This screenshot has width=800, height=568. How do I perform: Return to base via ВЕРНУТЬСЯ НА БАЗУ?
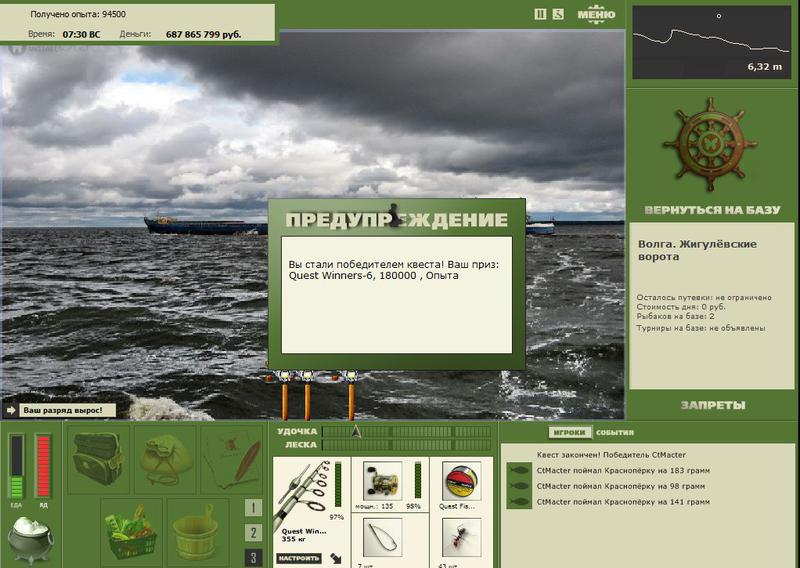[x=712, y=210]
